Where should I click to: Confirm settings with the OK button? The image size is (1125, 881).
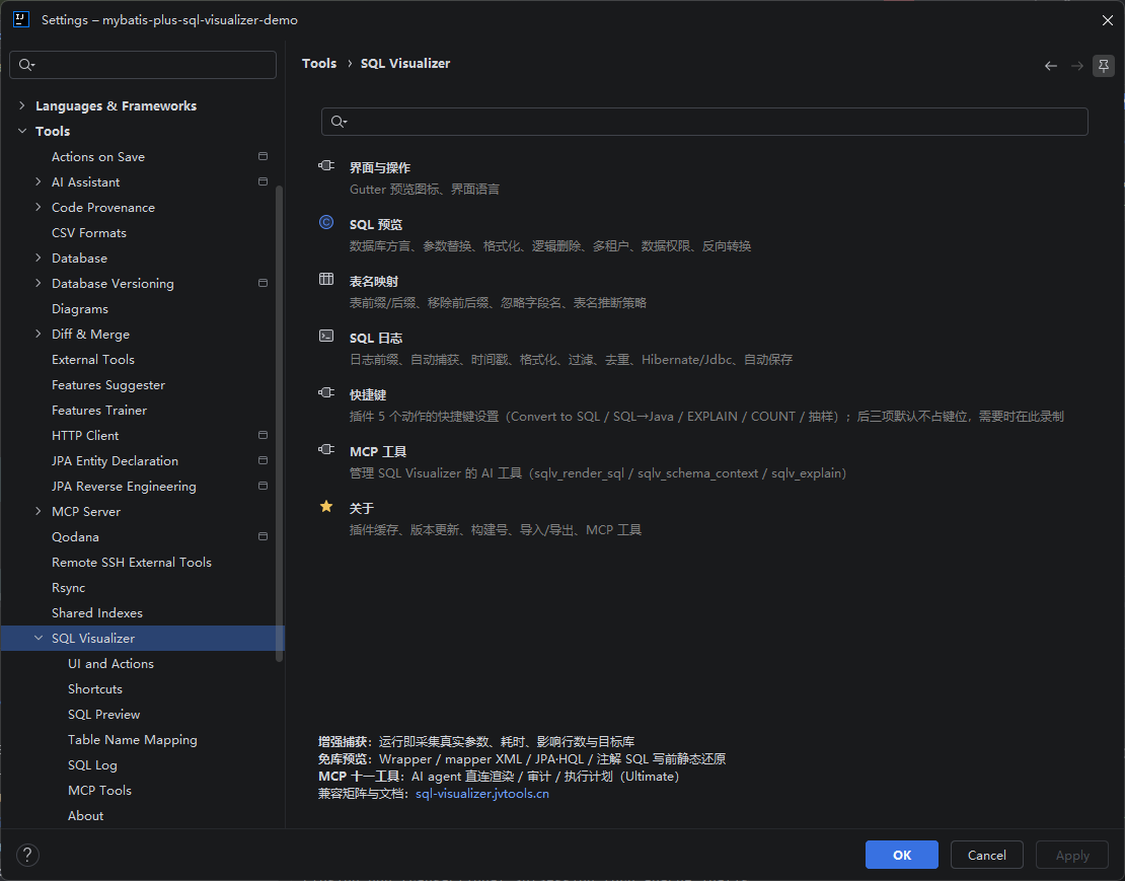[902, 855]
